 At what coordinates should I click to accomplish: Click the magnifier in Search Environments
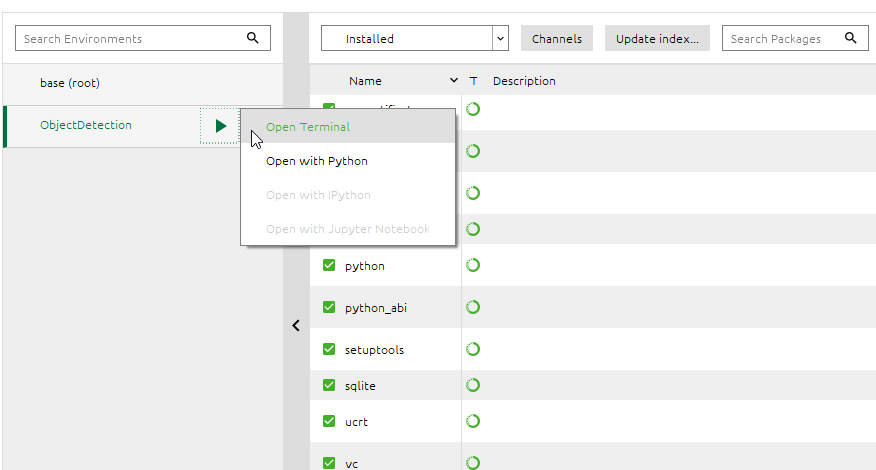(253, 39)
